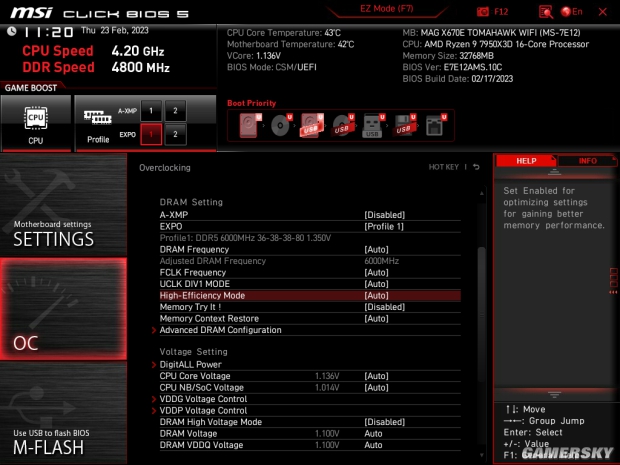Screen dimensions: 620x465
Task: Open the BIOS search magnifier icon
Action: tap(546, 12)
